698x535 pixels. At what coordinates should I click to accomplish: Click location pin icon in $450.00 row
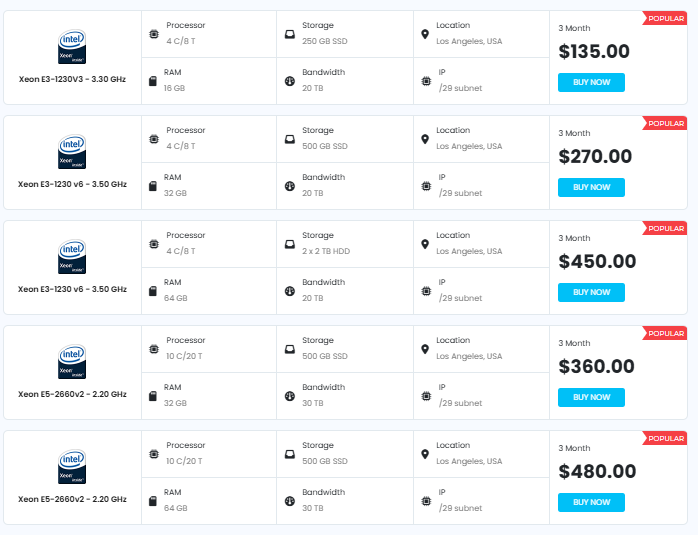coord(425,244)
